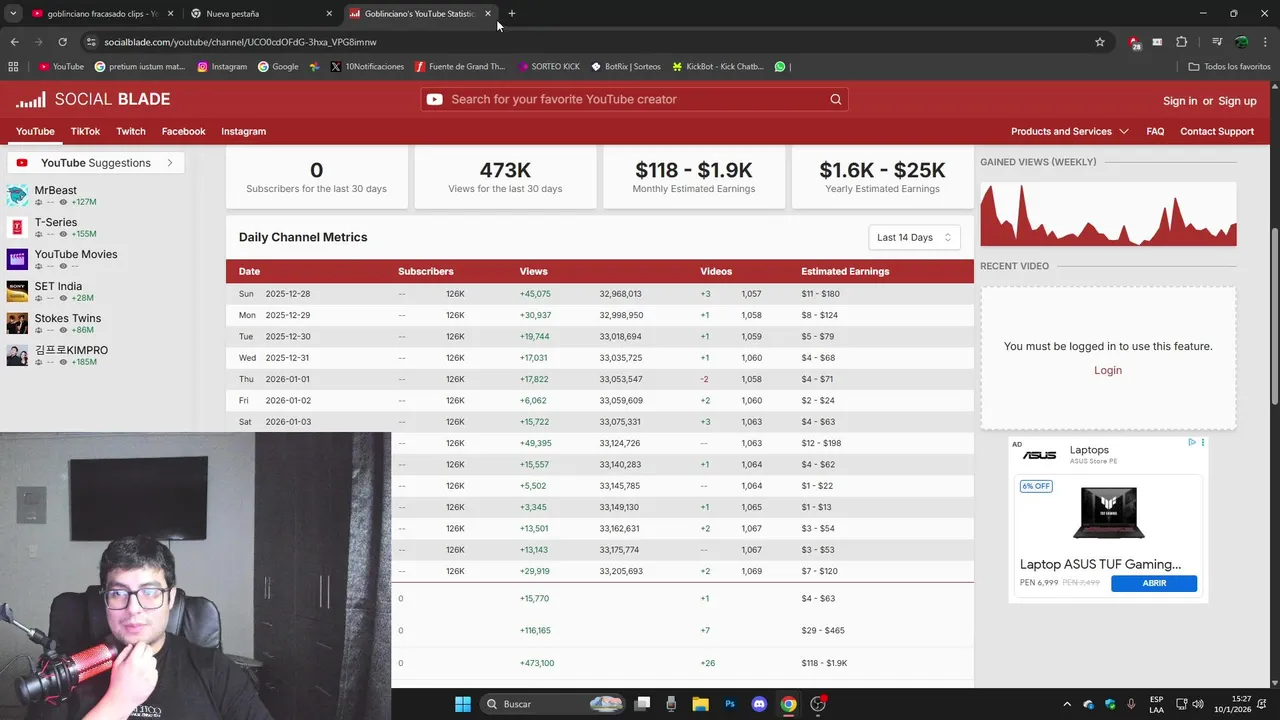Open the Last 14 Days dropdown
The image size is (1280, 720).
[914, 237]
